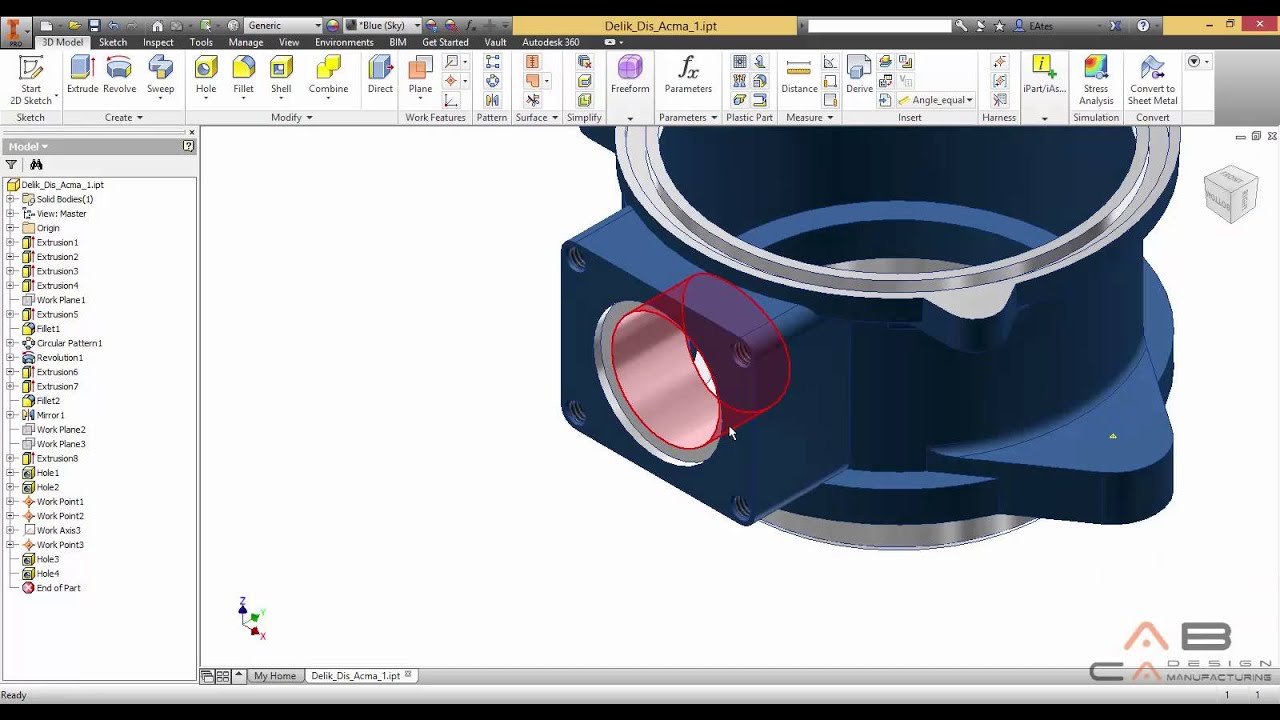Open the Environments ribbon tab
The image size is (1280, 720).
344,42
